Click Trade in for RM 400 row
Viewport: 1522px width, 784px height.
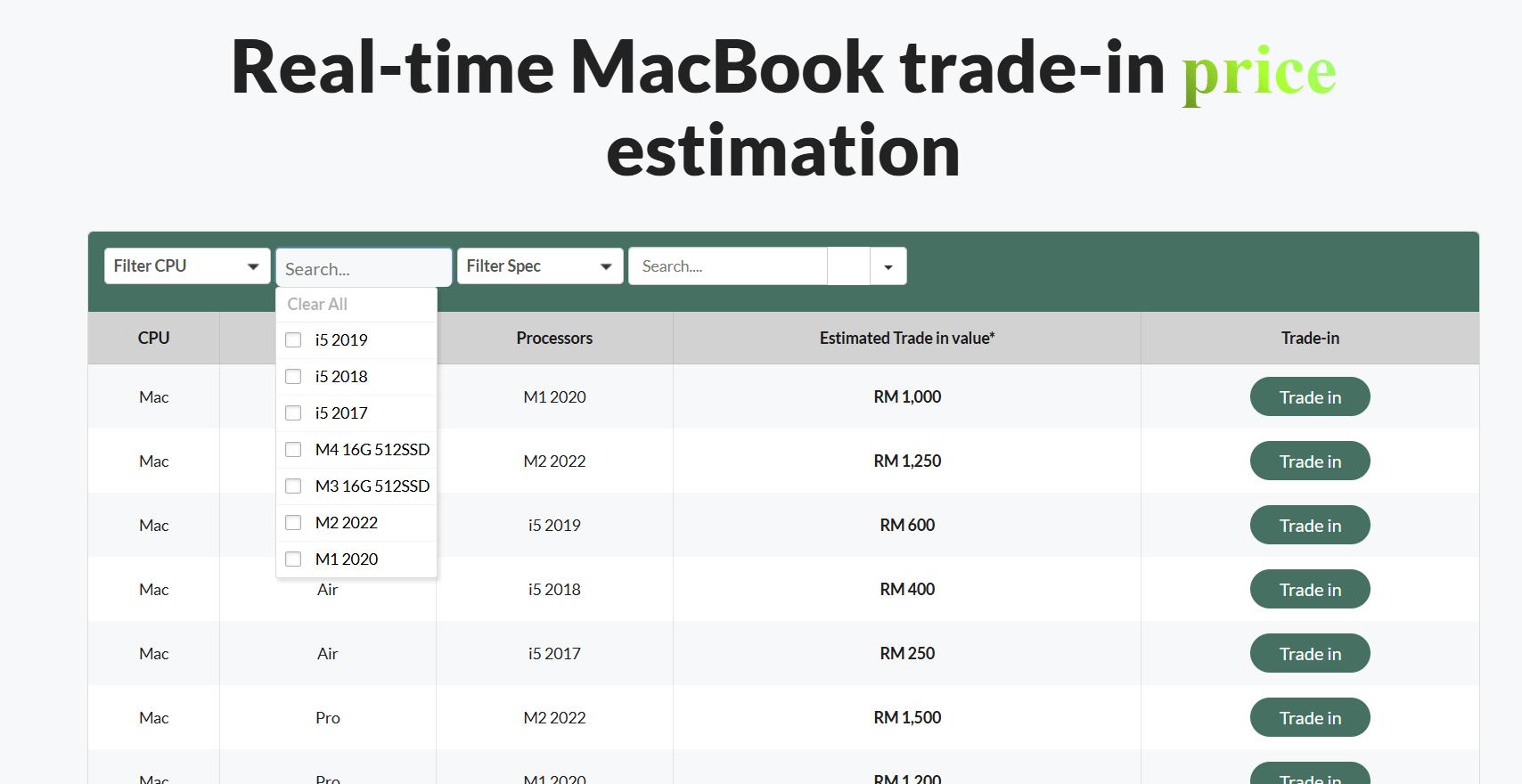click(x=1310, y=590)
